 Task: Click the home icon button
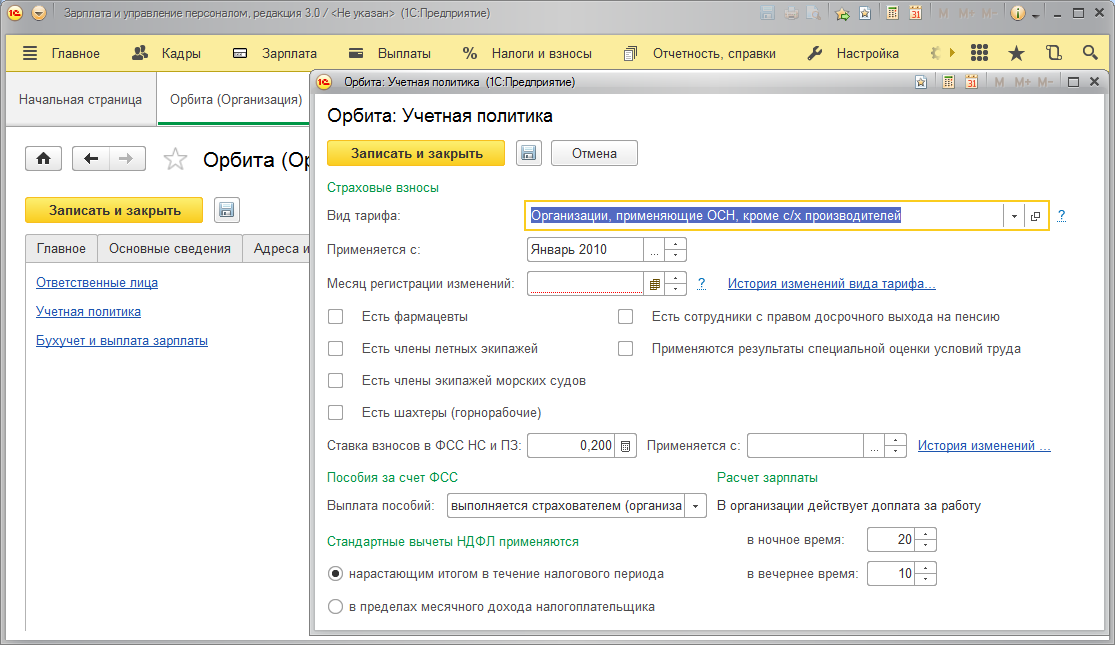44,159
